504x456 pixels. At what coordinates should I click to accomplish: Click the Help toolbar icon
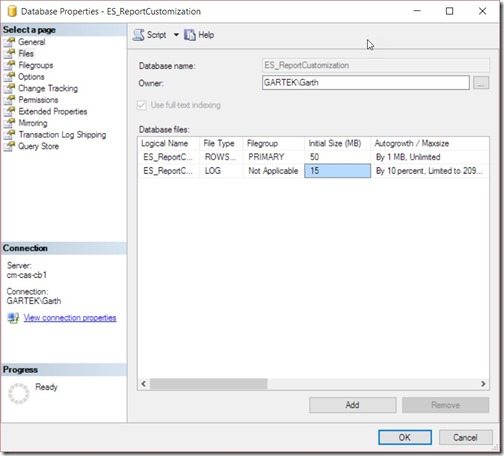190,35
